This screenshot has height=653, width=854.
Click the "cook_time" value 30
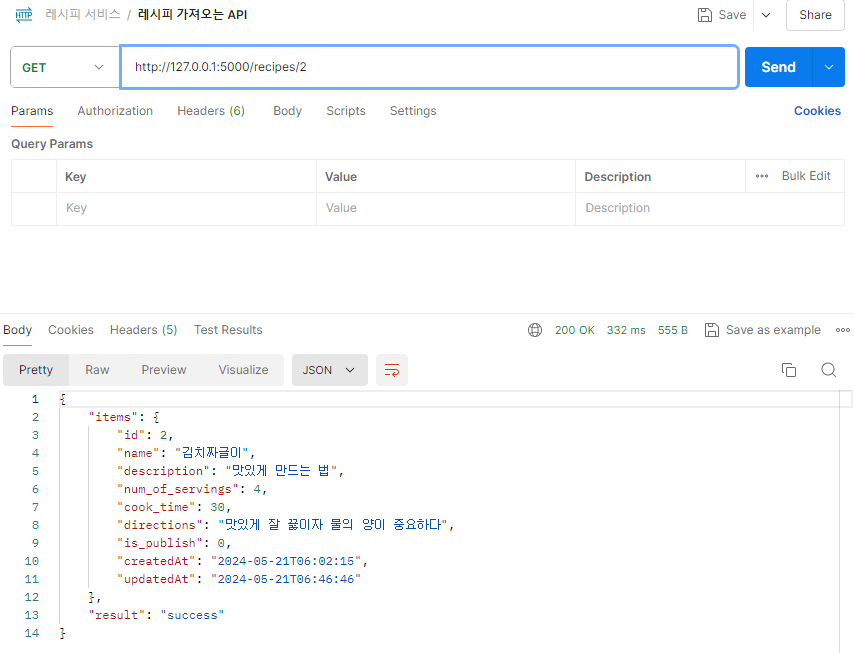pos(217,508)
